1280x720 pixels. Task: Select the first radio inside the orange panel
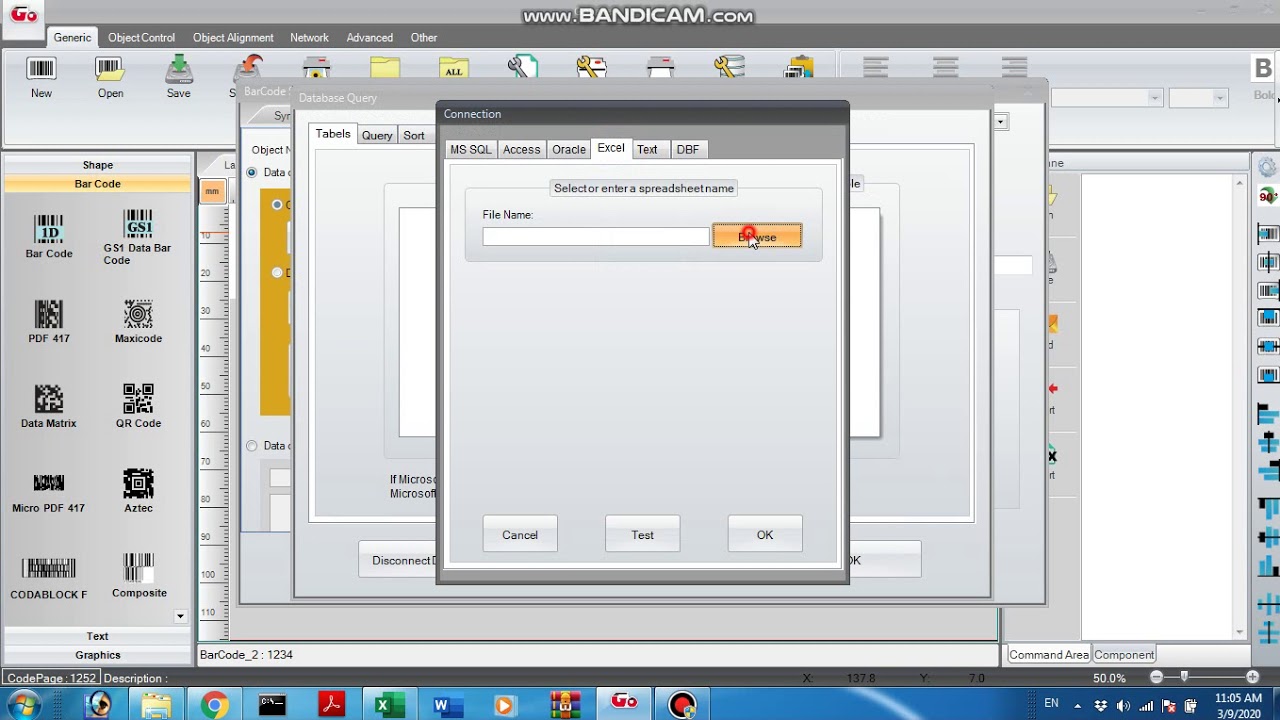pyautogui.click(x=277, y=204)
